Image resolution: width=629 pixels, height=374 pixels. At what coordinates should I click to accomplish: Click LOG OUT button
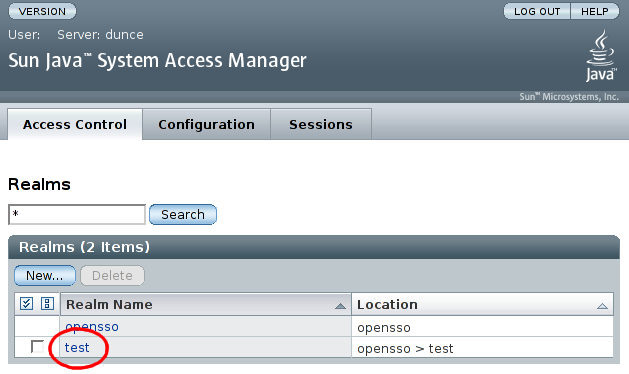coord(537,11)
